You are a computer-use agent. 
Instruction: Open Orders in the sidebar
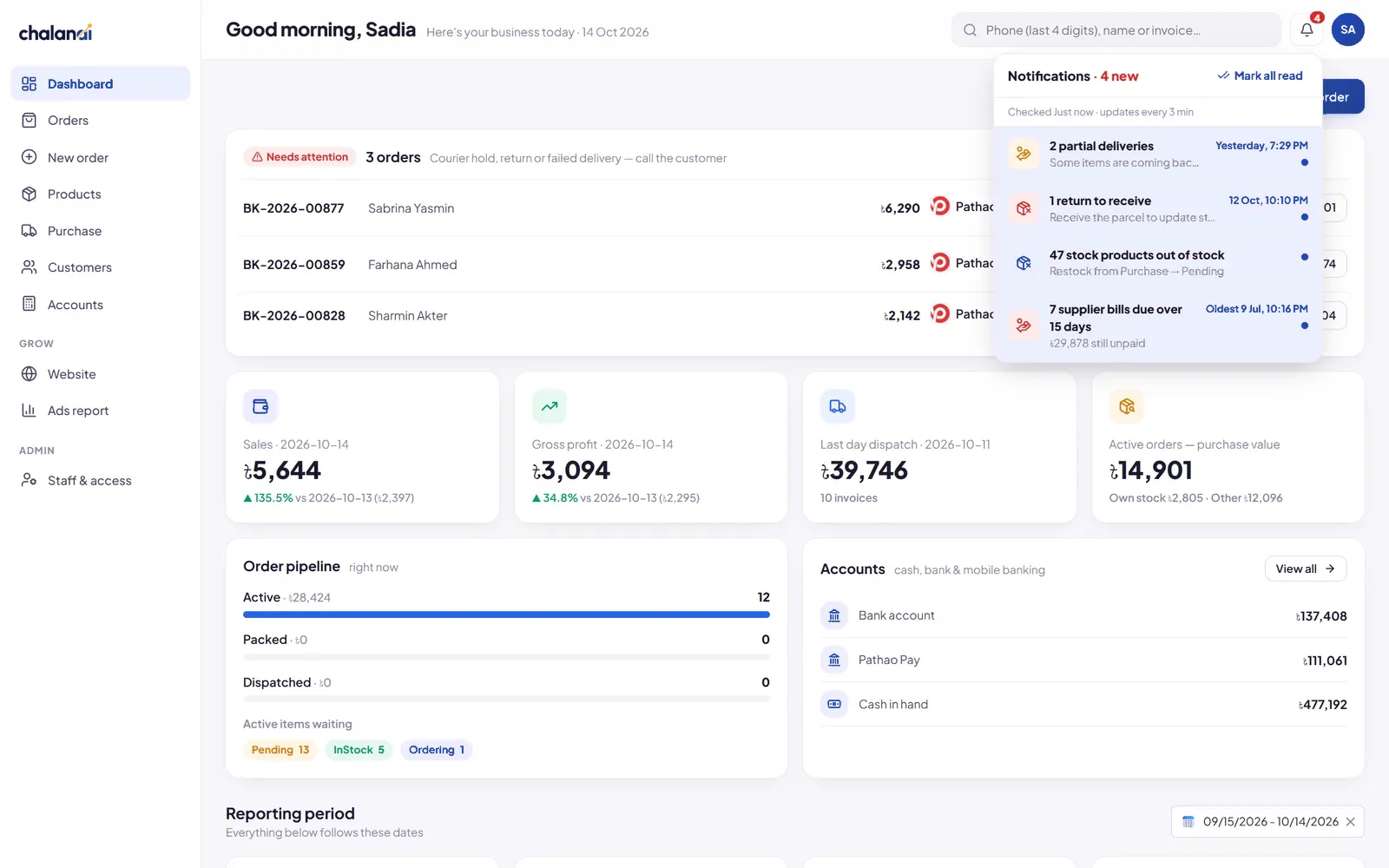click(x=101, y=121)
